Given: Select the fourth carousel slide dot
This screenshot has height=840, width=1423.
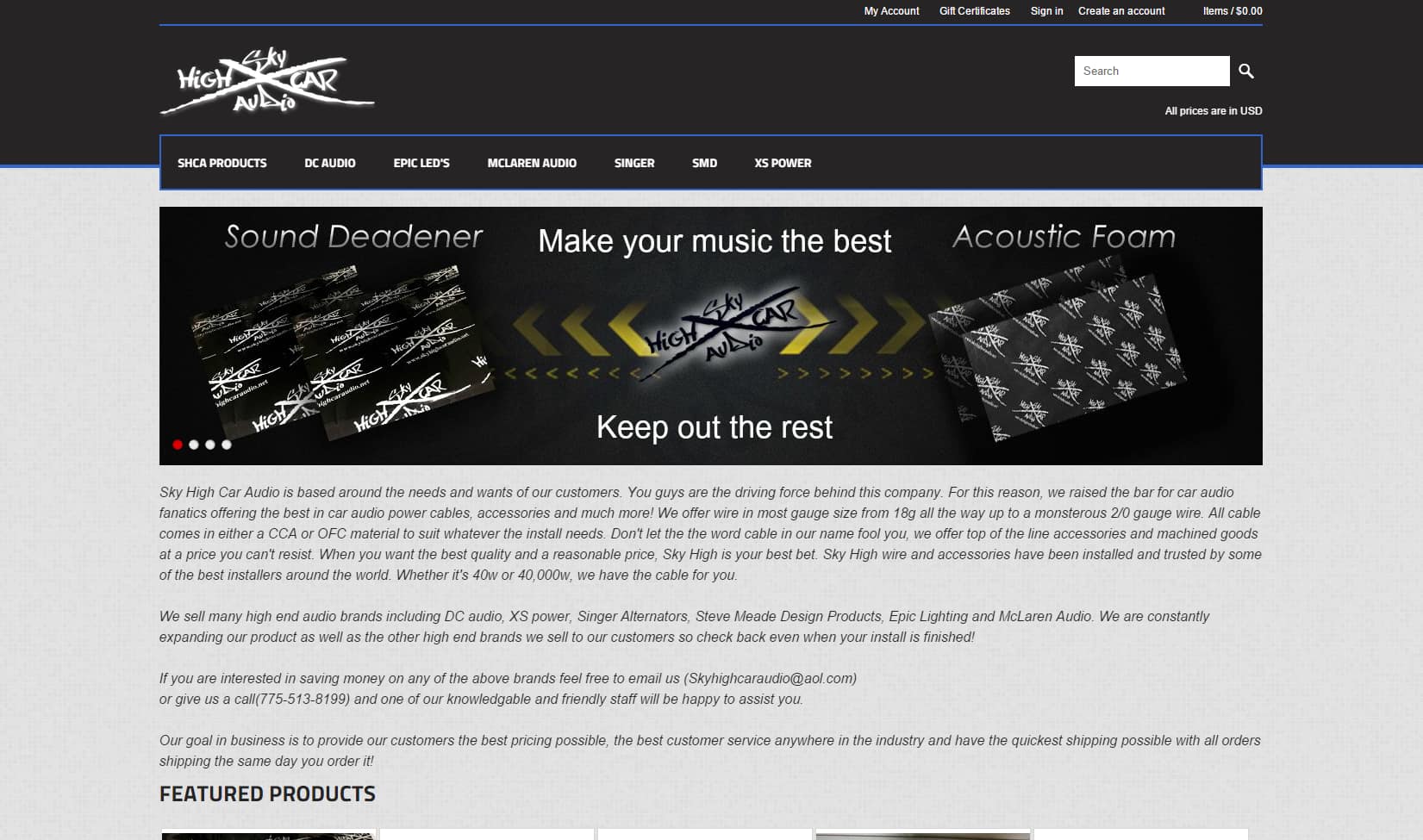Looking at the screenshot, I should click(227, 445).
